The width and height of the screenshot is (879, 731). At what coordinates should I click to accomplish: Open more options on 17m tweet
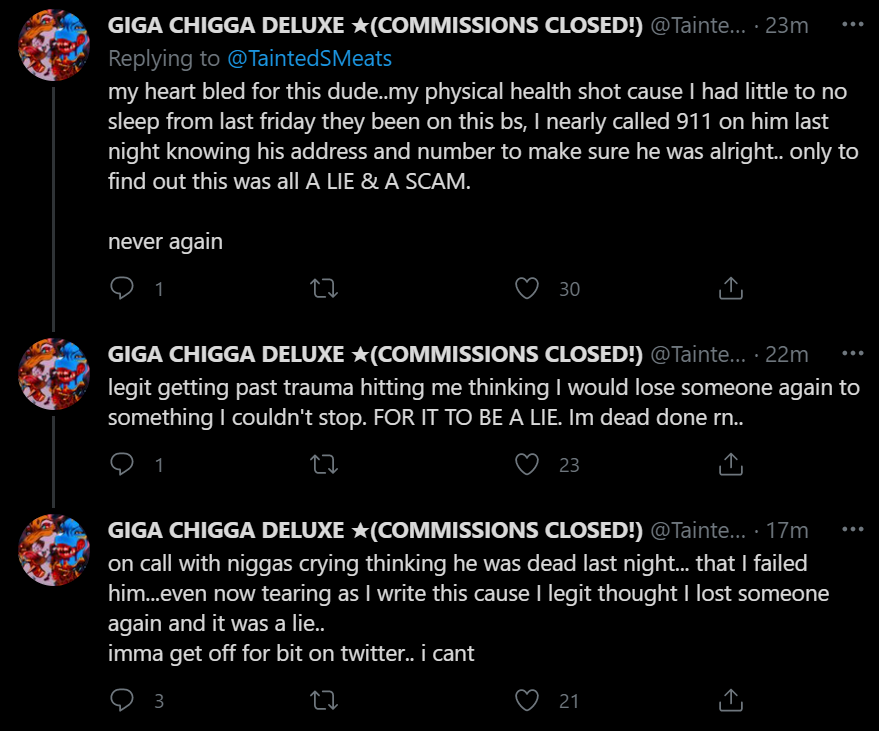click(x=853, y=529)
